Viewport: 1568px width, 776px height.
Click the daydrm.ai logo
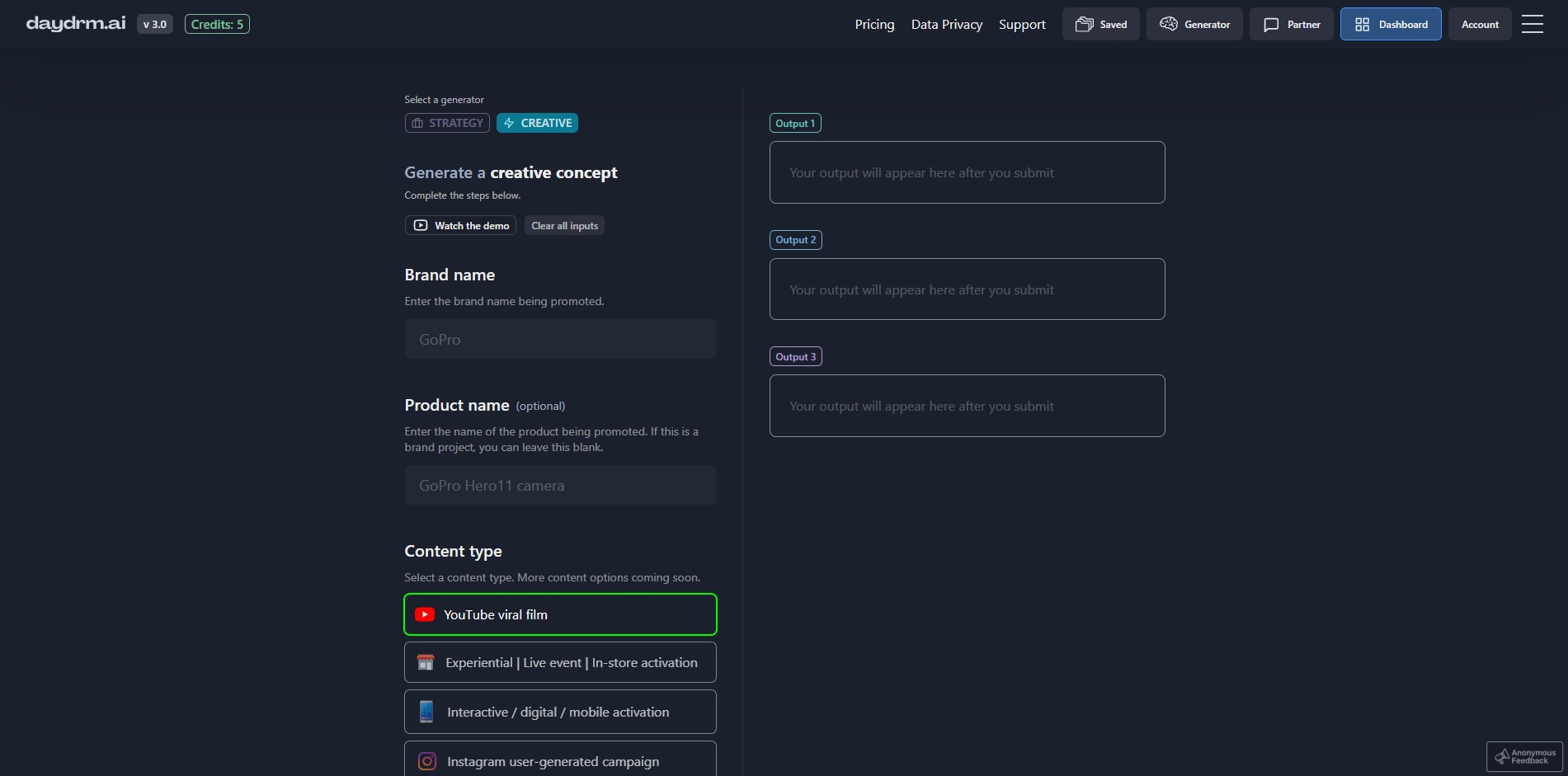76,24
